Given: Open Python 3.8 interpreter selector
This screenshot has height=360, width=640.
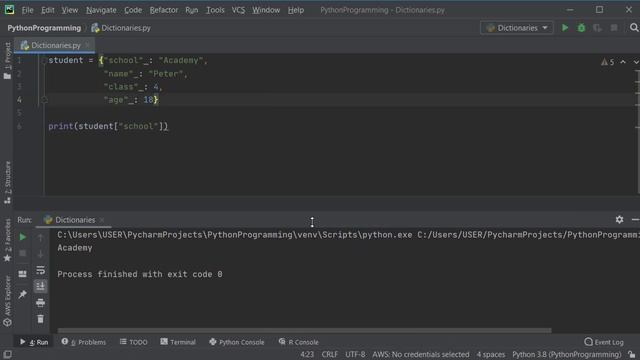Looking at the screenshot, I should click(567, 354).
